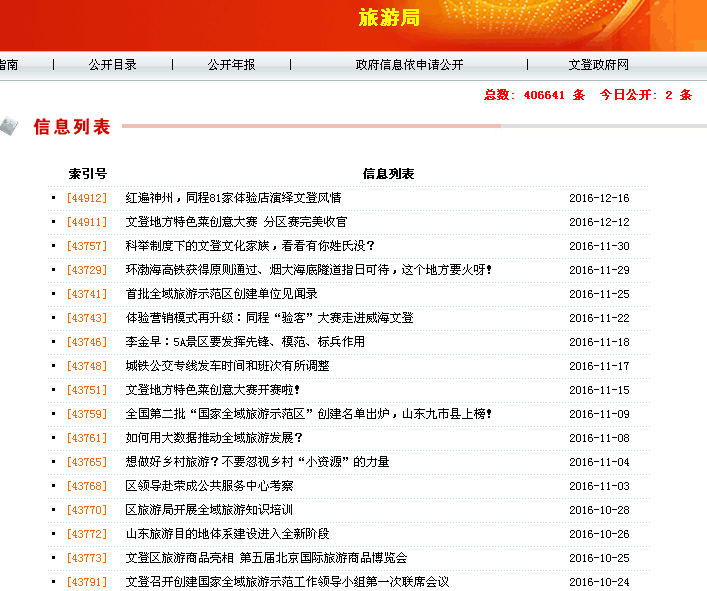
Task: Click index number [43751]
Action: 86,390
